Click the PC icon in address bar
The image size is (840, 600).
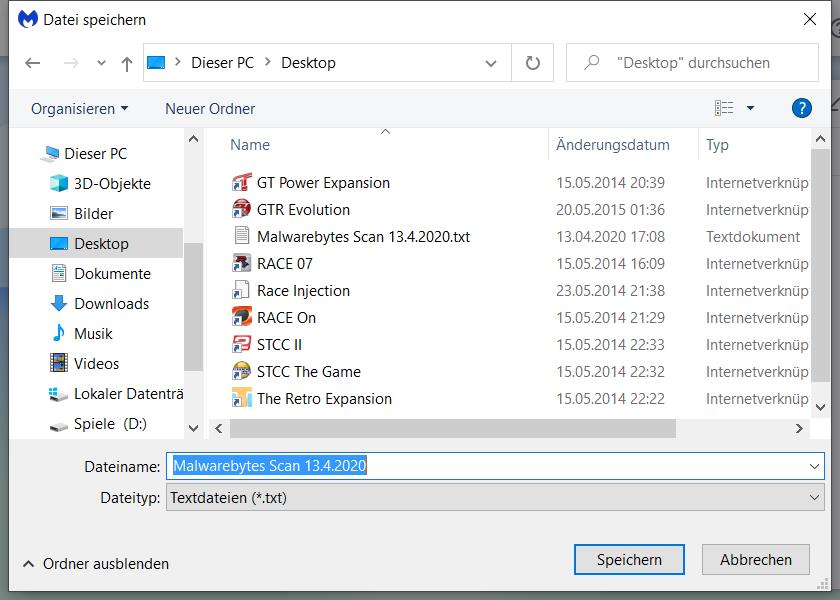click(x=156, y=63)
